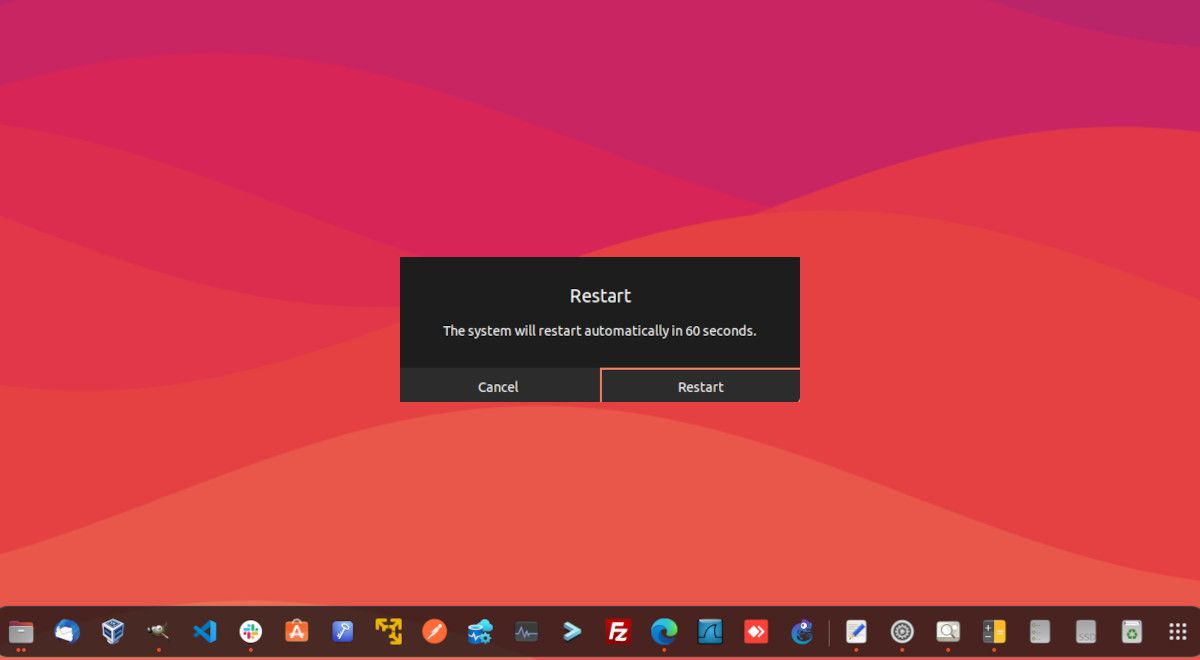Open VirtualBox

coord(112,632)
